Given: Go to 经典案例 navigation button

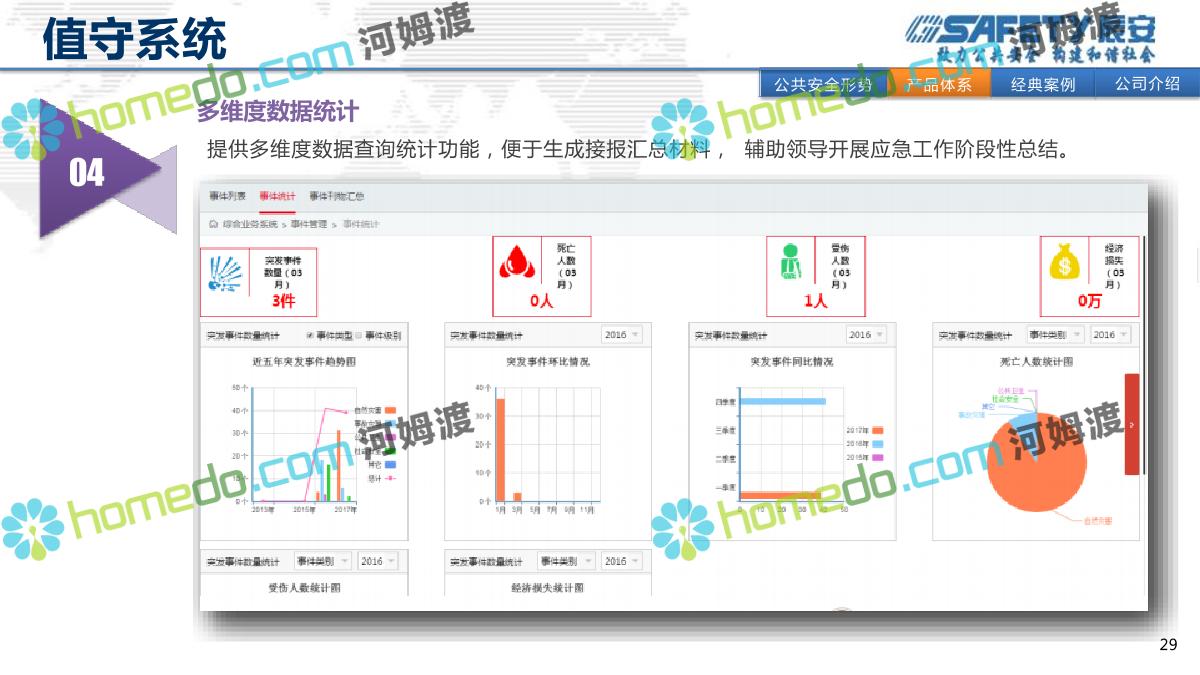Looking at the screenshot, I should click(1042, 85).
